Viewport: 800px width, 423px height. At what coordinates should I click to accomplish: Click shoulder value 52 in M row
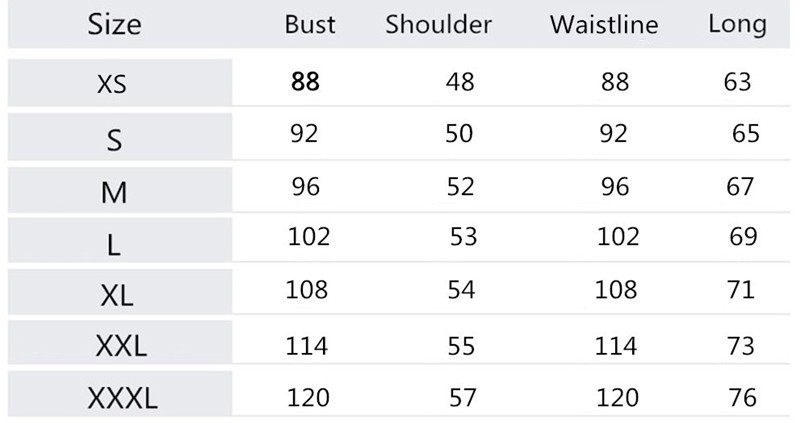pyautogui.click(x=460, y=185)
